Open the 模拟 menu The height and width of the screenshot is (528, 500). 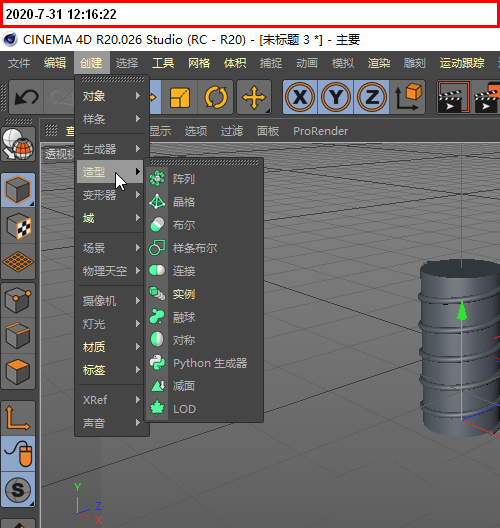pos(343,63)
